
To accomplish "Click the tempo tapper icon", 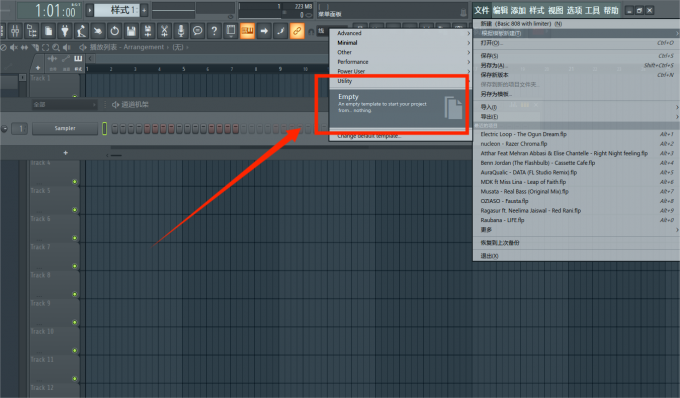I will 81,31.
